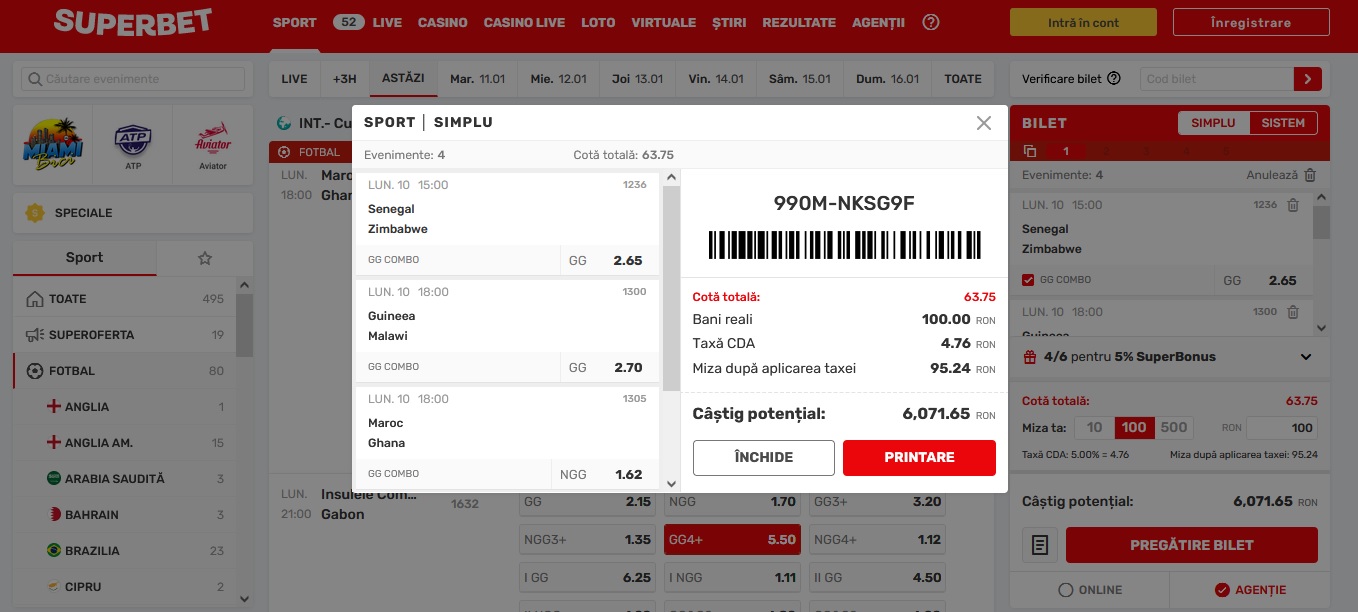The width and height of the screenshot is (1358, 612).
Task: Set stake to 100 RON preset
Action: point(1134,428)
